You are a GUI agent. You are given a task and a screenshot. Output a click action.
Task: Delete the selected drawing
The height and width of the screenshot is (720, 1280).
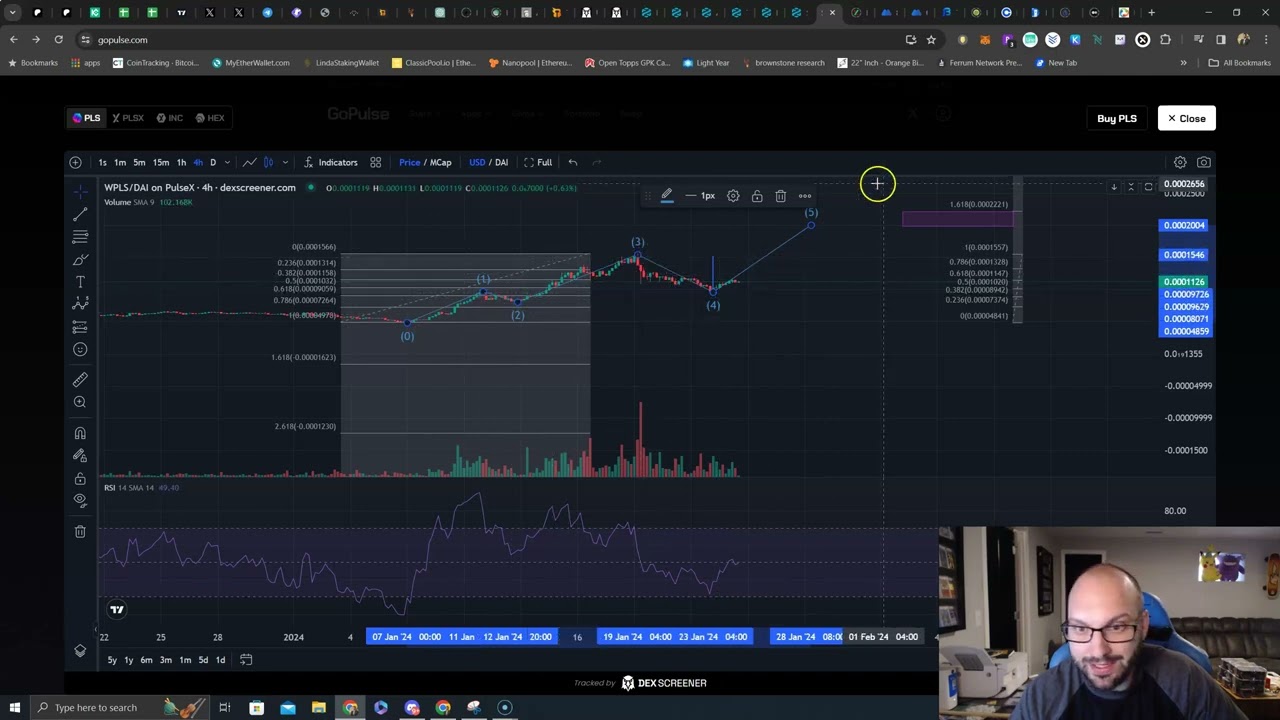click(x=781, y=196)
